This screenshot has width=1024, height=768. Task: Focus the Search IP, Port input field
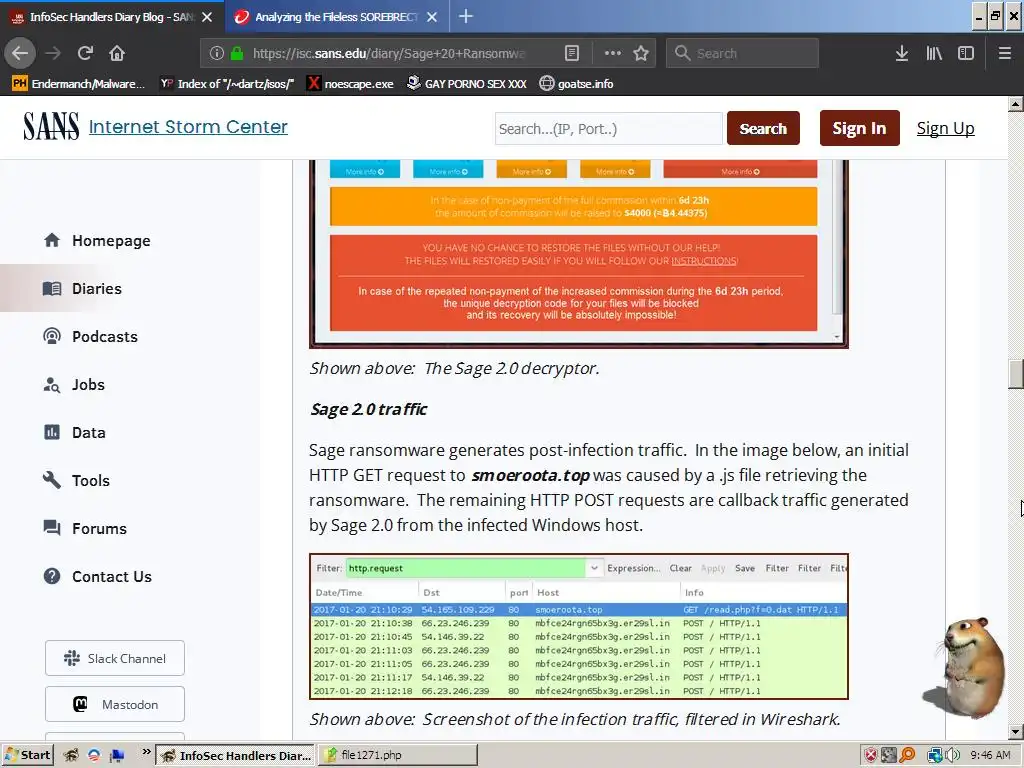click(609, 129)
